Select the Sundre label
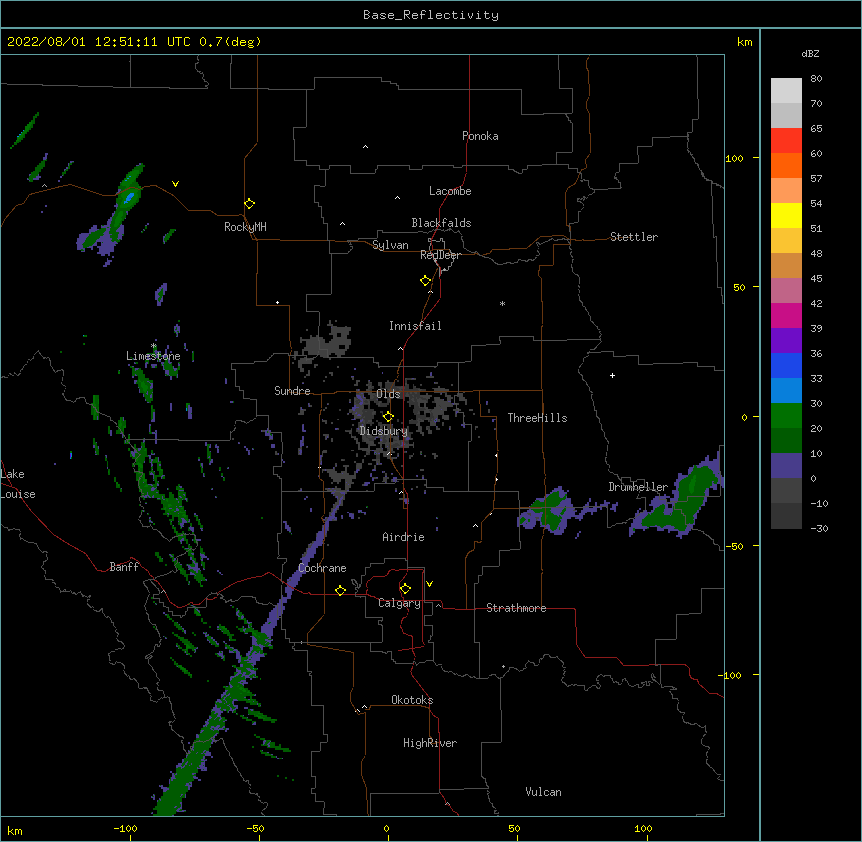This screenshot has height=842, width=862. click(x=292, y=391)
